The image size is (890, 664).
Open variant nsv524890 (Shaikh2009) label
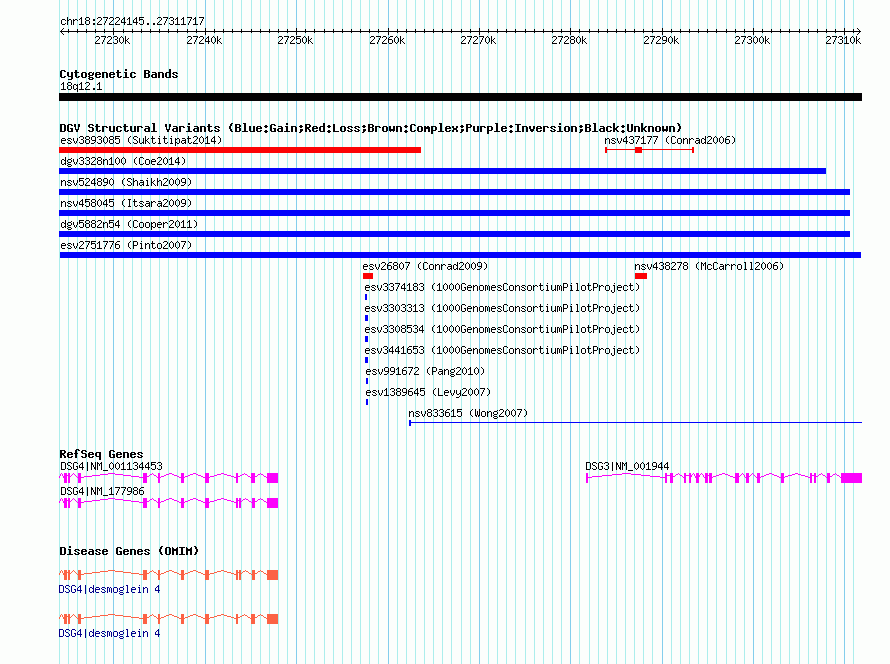coord(126,182)
